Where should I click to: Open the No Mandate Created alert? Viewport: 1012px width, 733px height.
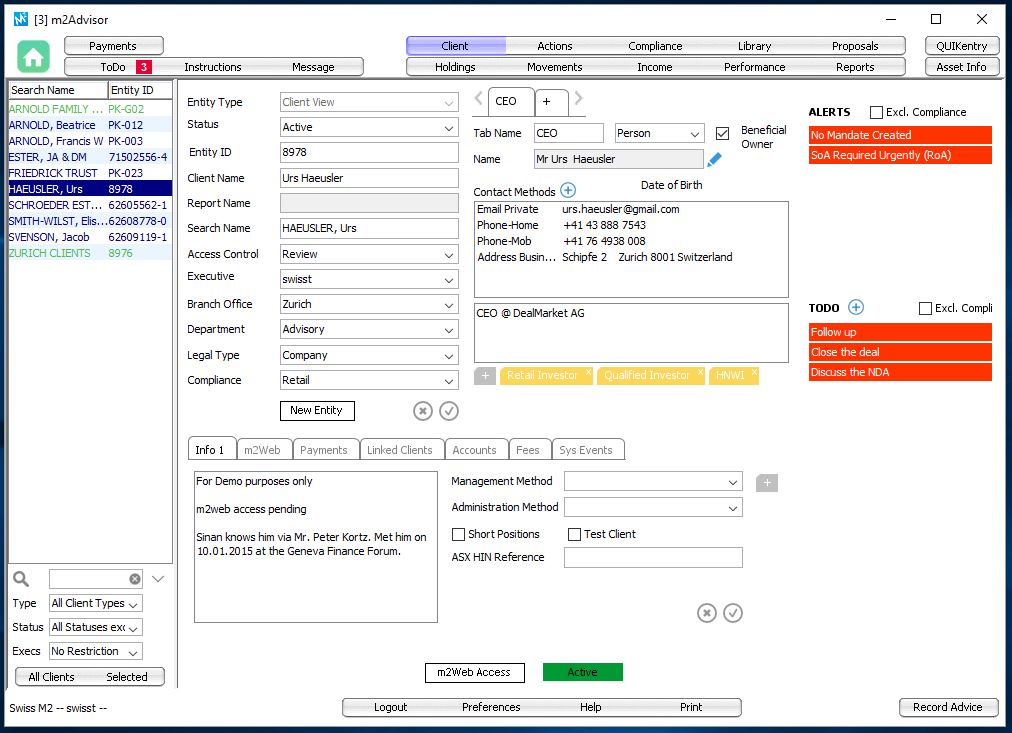point(900,135)
